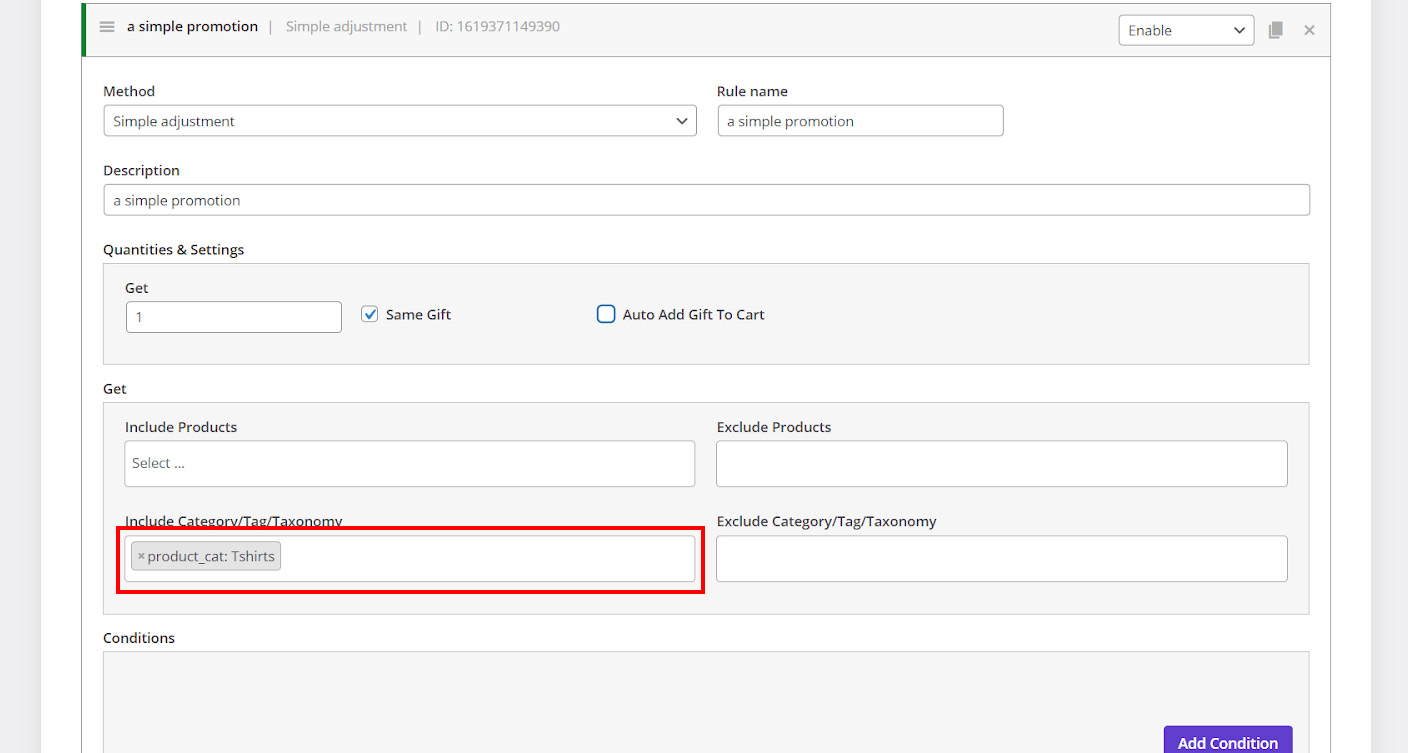Click the duplicate rule icon

coord(1275,30)
